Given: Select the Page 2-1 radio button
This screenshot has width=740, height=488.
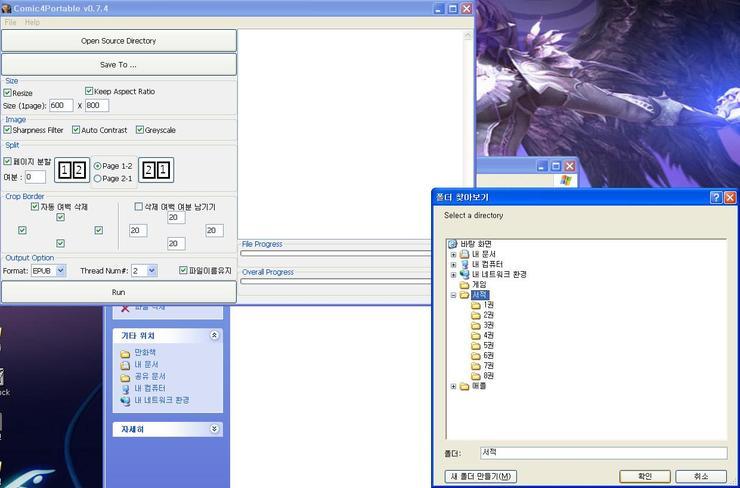Looking at the screenshot, I should [x=97, y=178].
